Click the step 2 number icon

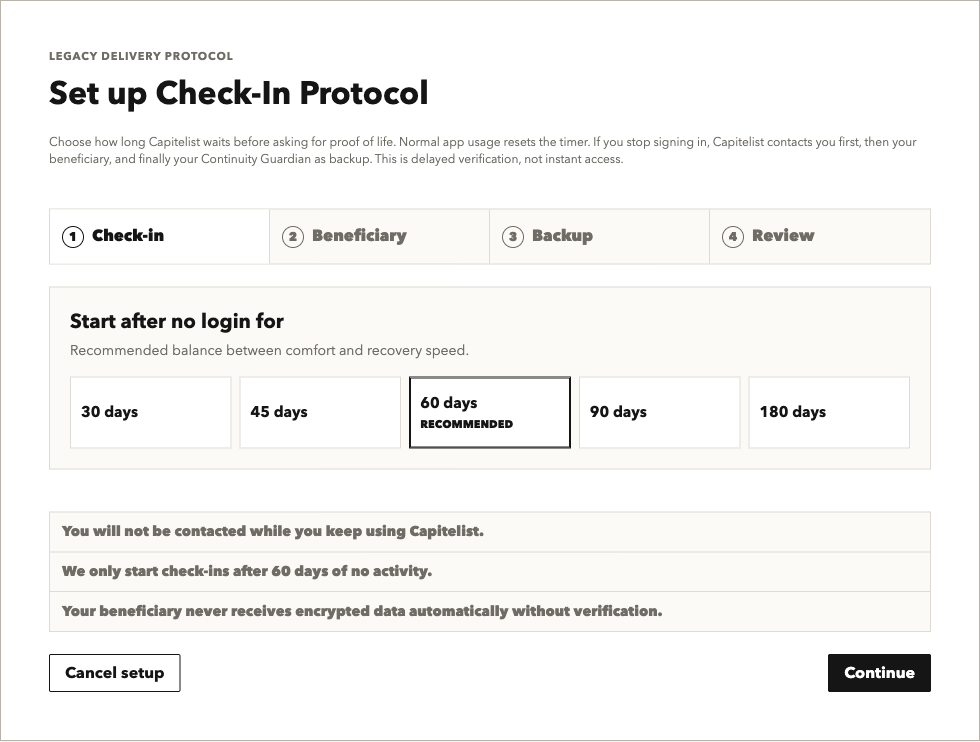tap(292, 237)
